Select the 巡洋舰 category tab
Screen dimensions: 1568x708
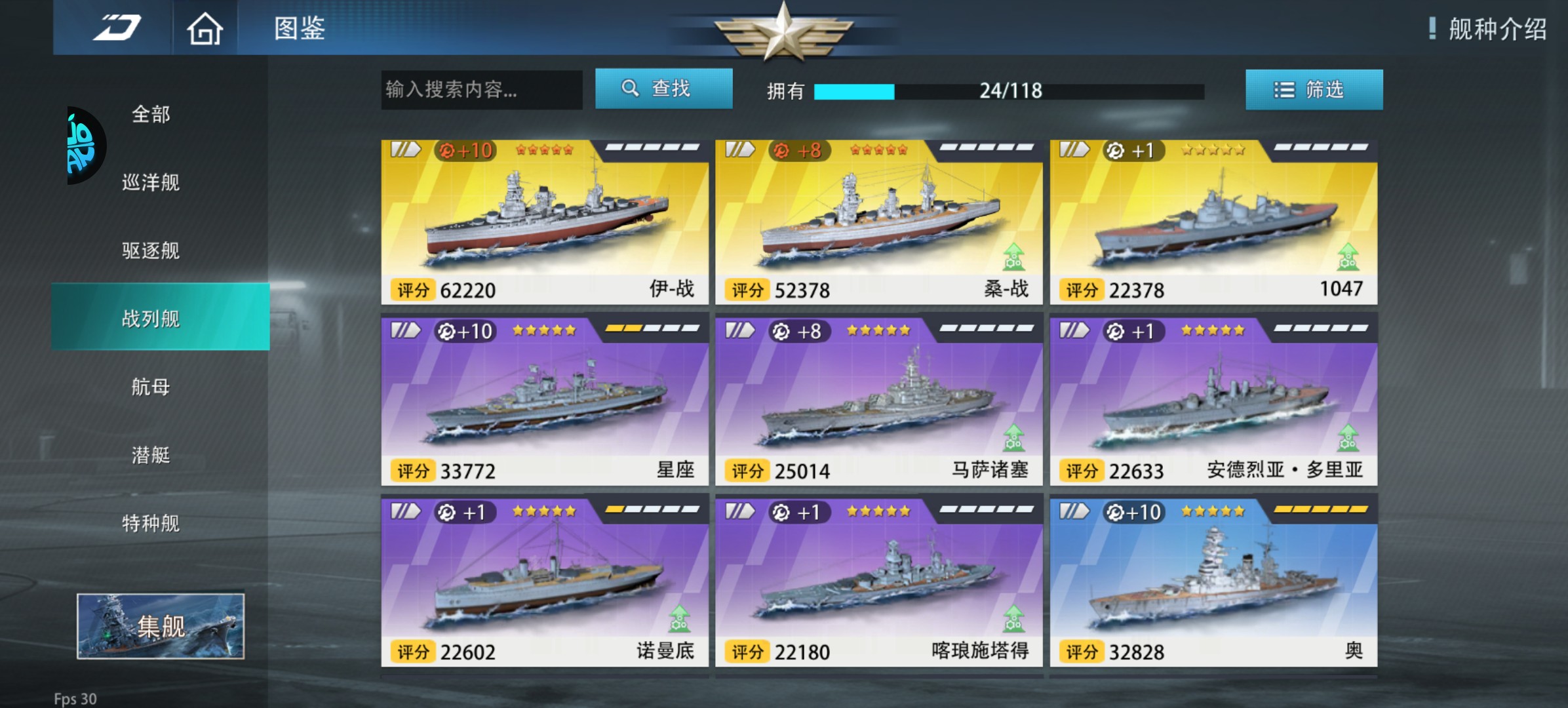[x=150, y=182]
